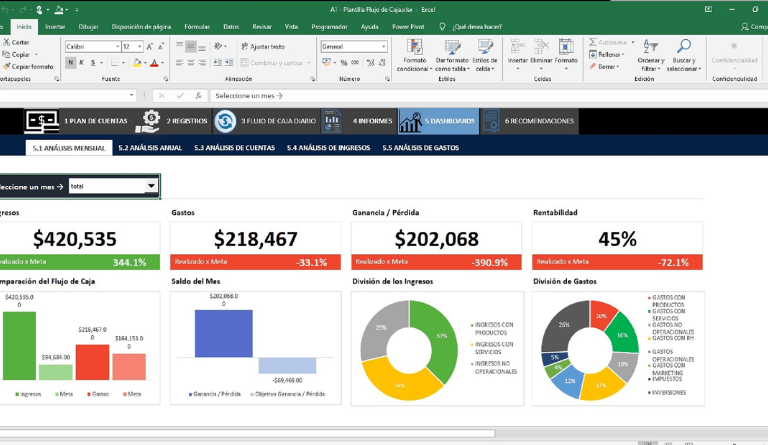The image size is (768, 445).
Task: Open the month selector dropdown
Action: tap(151, 186)
